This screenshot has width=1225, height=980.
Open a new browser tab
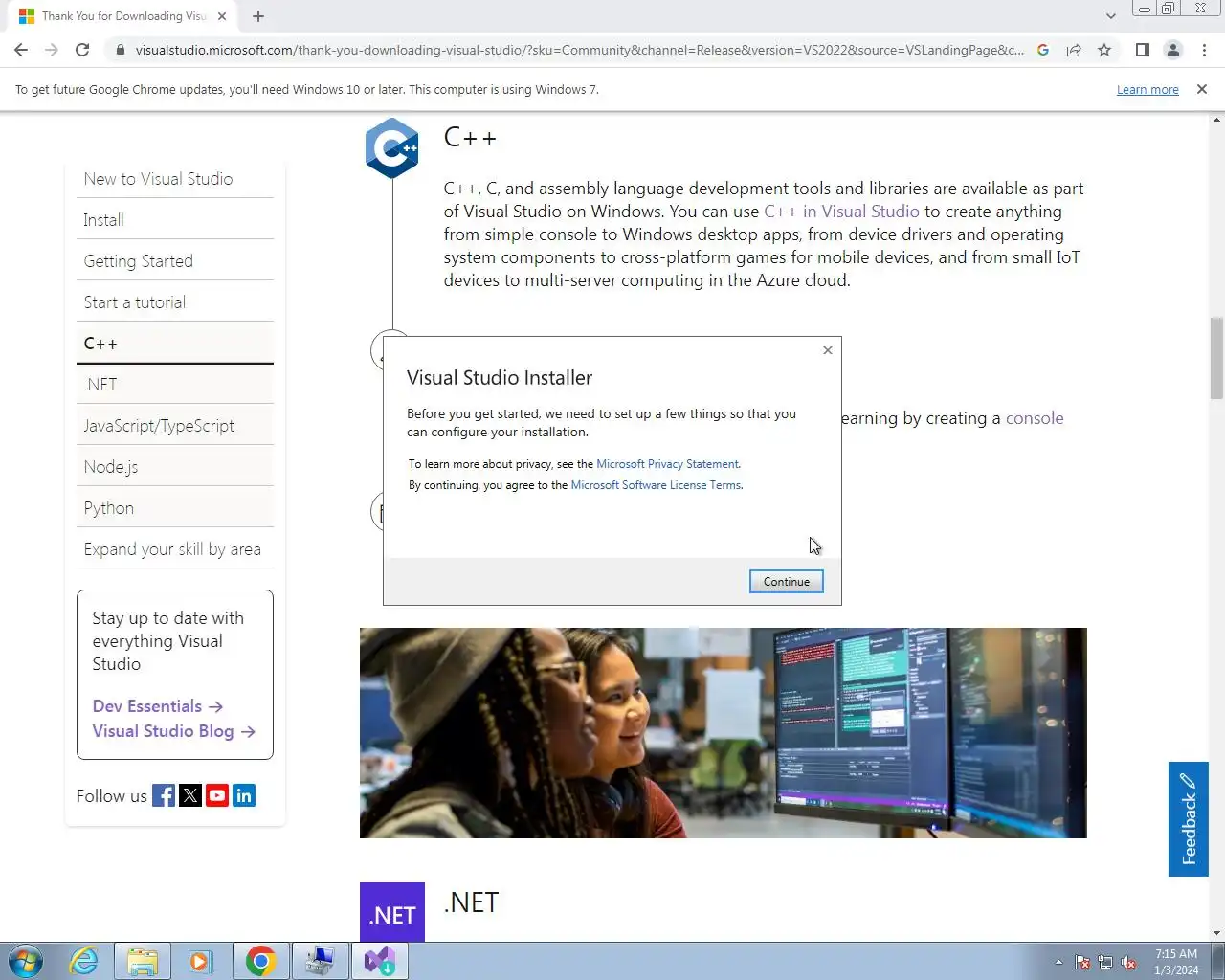258,16
